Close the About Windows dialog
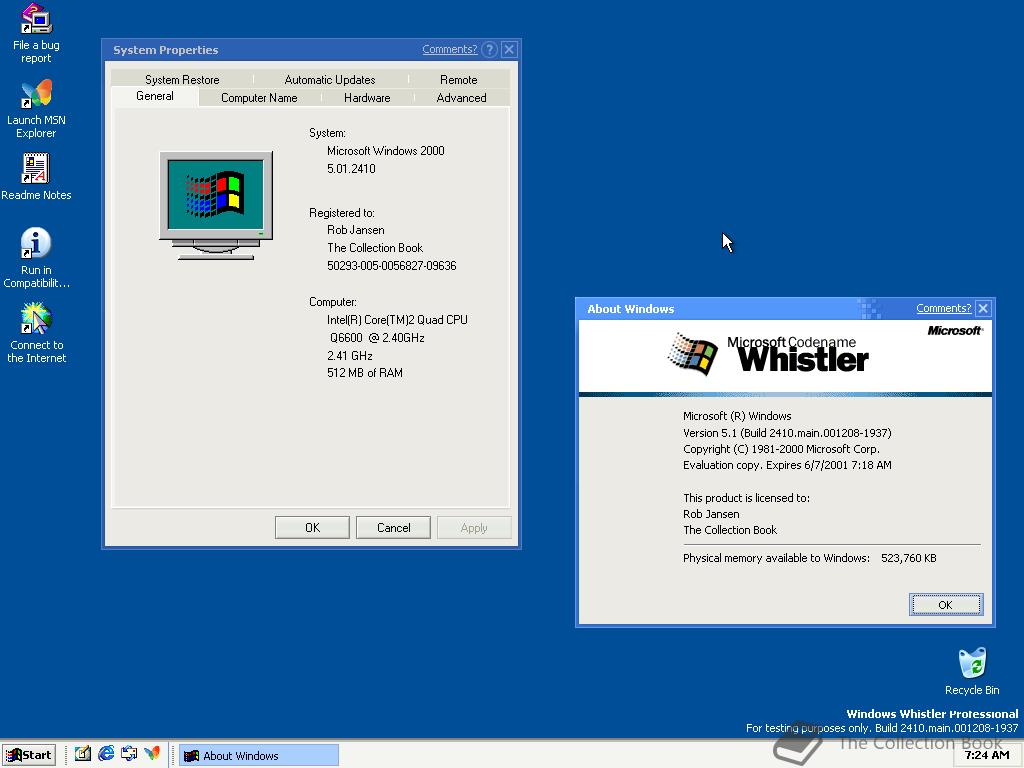The height and width of the screenshot is (768, 1024). [984, 308]
